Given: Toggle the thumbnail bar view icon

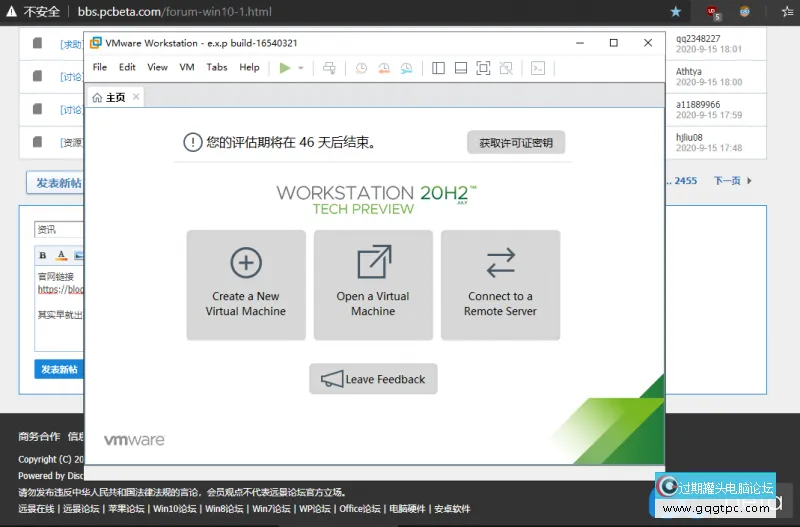Looking at the screenshot, I should [460, 68].
